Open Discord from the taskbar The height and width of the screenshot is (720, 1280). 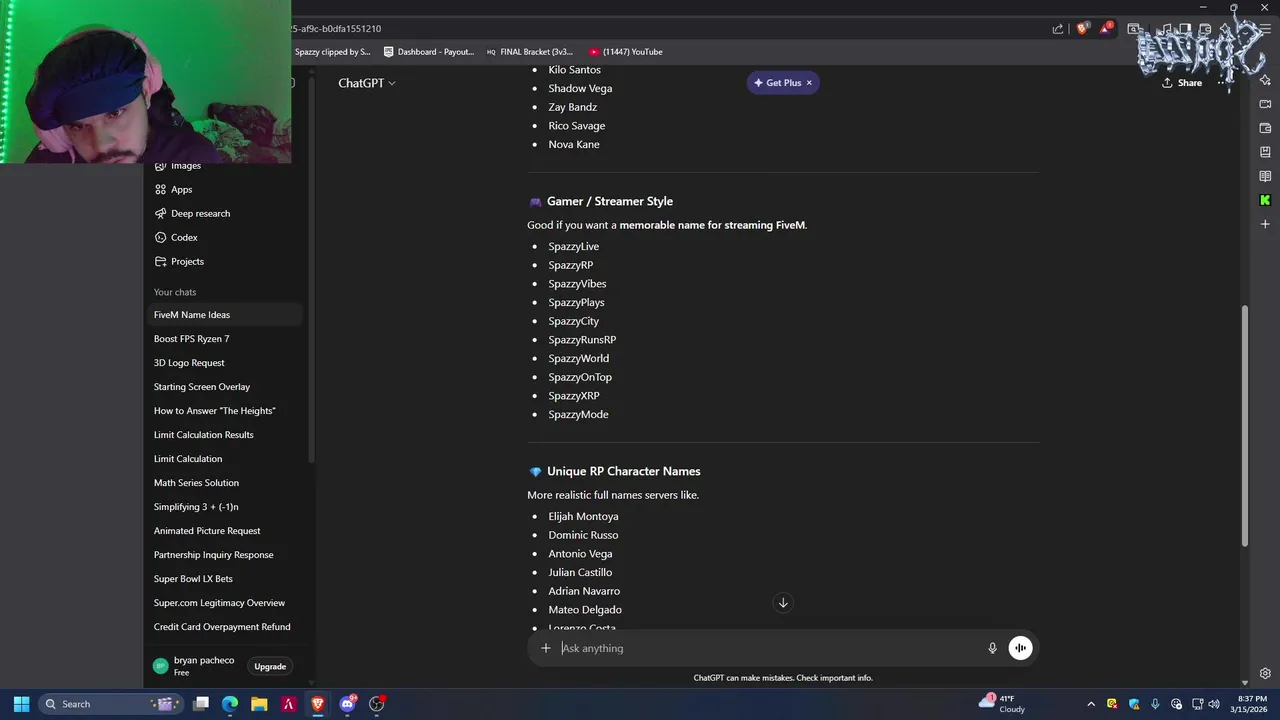347,704
